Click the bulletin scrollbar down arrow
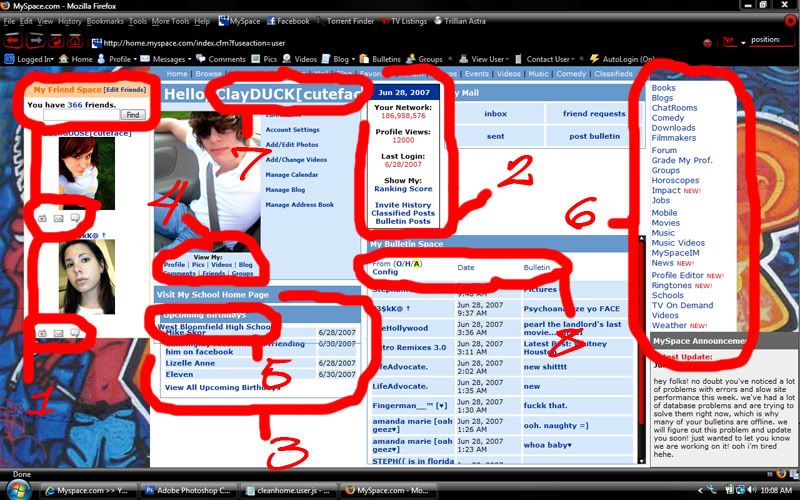 [641, 460]
